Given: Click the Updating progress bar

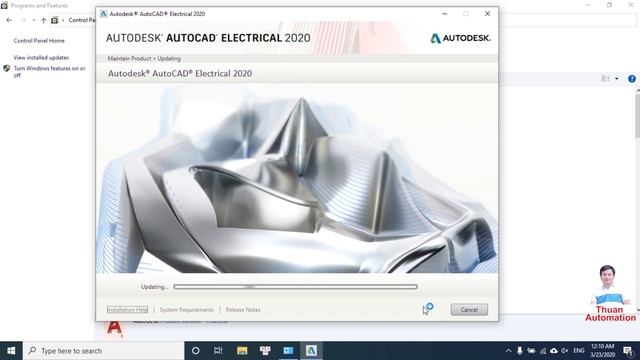Looking at the screenshot, I should [295, 287].
